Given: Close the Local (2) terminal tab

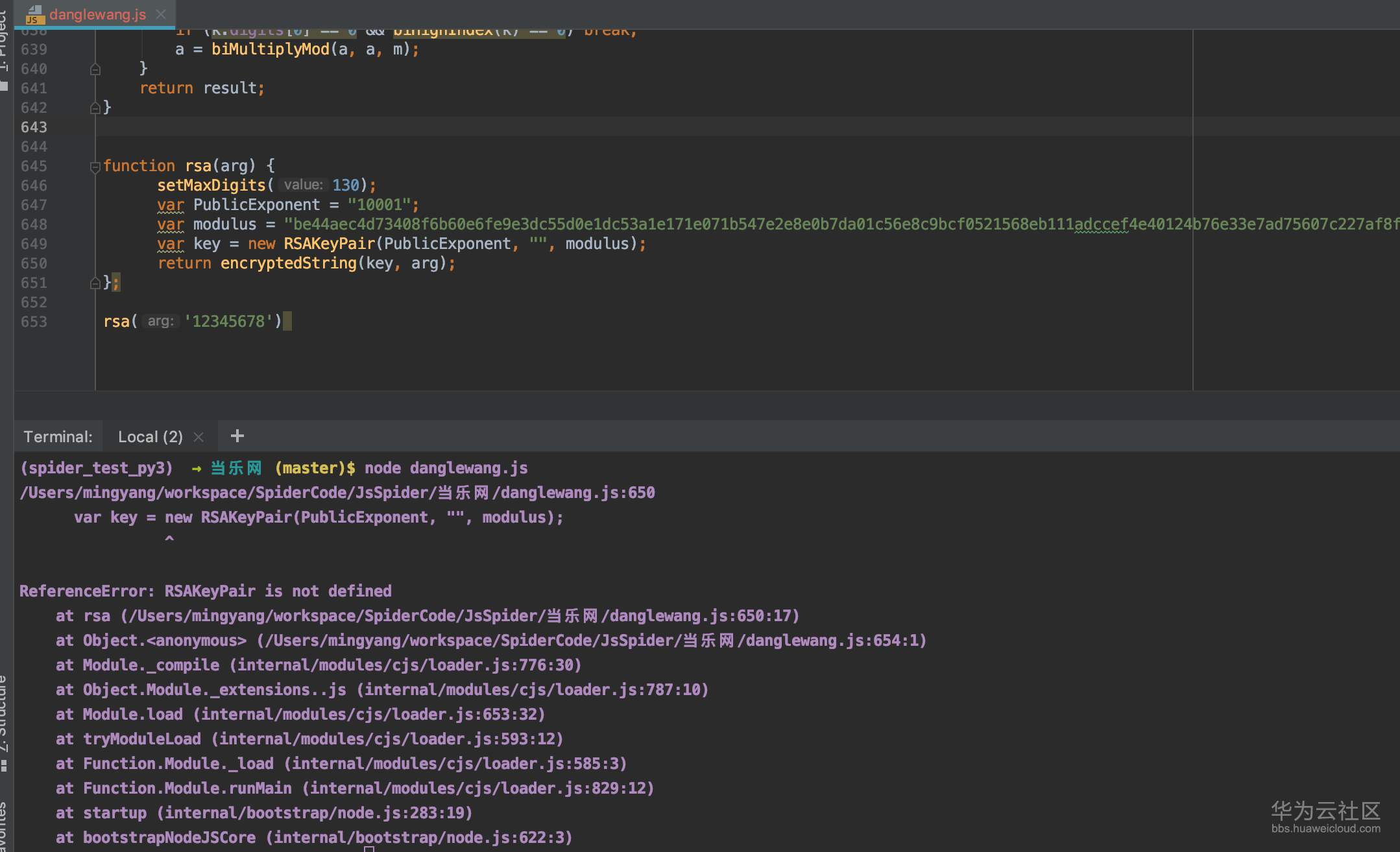Looking at the screenshot, I should coord(199,437).
